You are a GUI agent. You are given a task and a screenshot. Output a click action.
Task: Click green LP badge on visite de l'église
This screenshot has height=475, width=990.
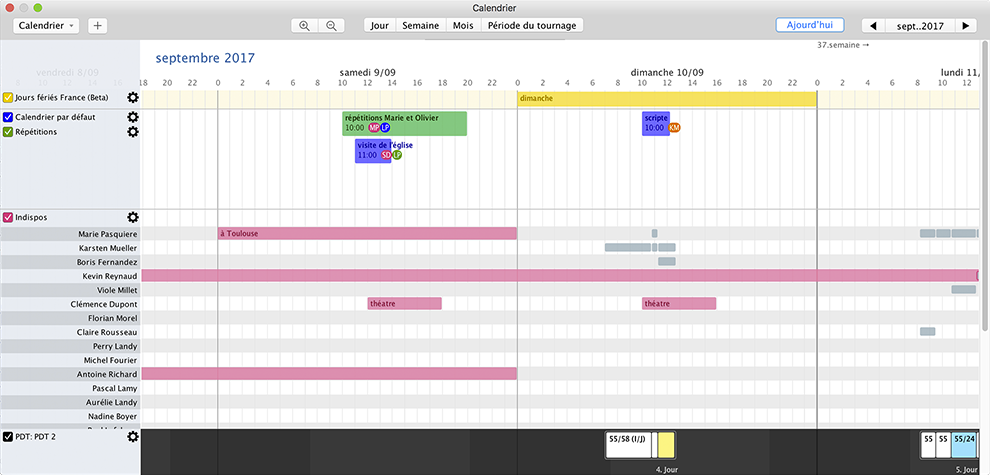point(397,155)
